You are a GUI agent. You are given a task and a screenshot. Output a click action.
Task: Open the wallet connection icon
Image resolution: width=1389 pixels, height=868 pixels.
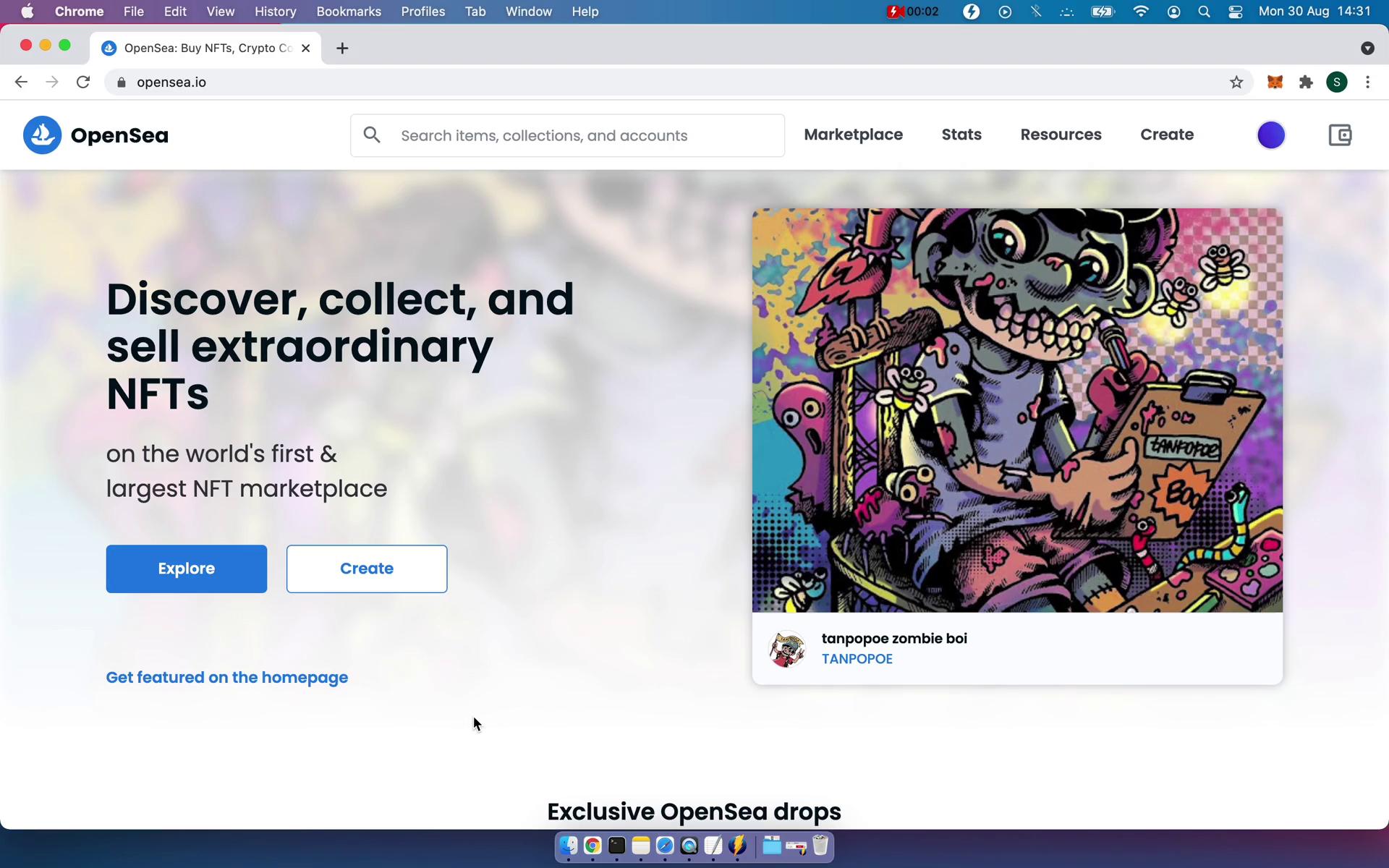[1340, 135]
